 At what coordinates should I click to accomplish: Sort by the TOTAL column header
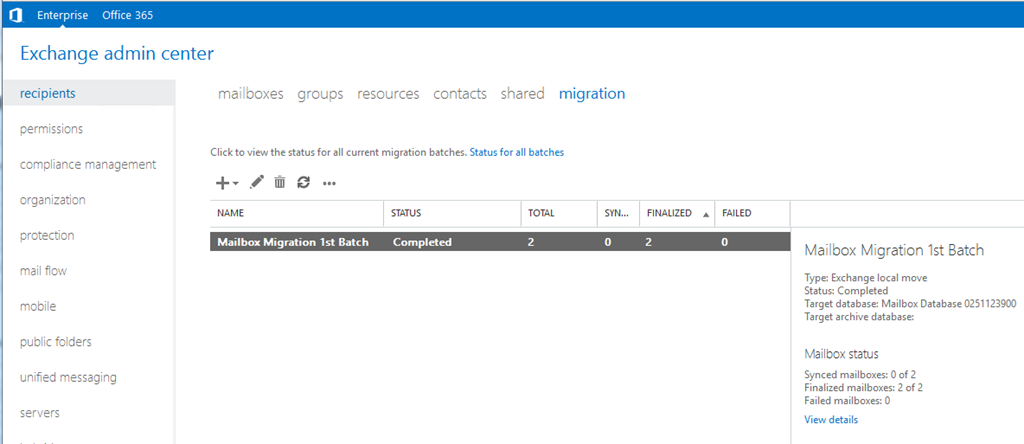coord(558,214)
